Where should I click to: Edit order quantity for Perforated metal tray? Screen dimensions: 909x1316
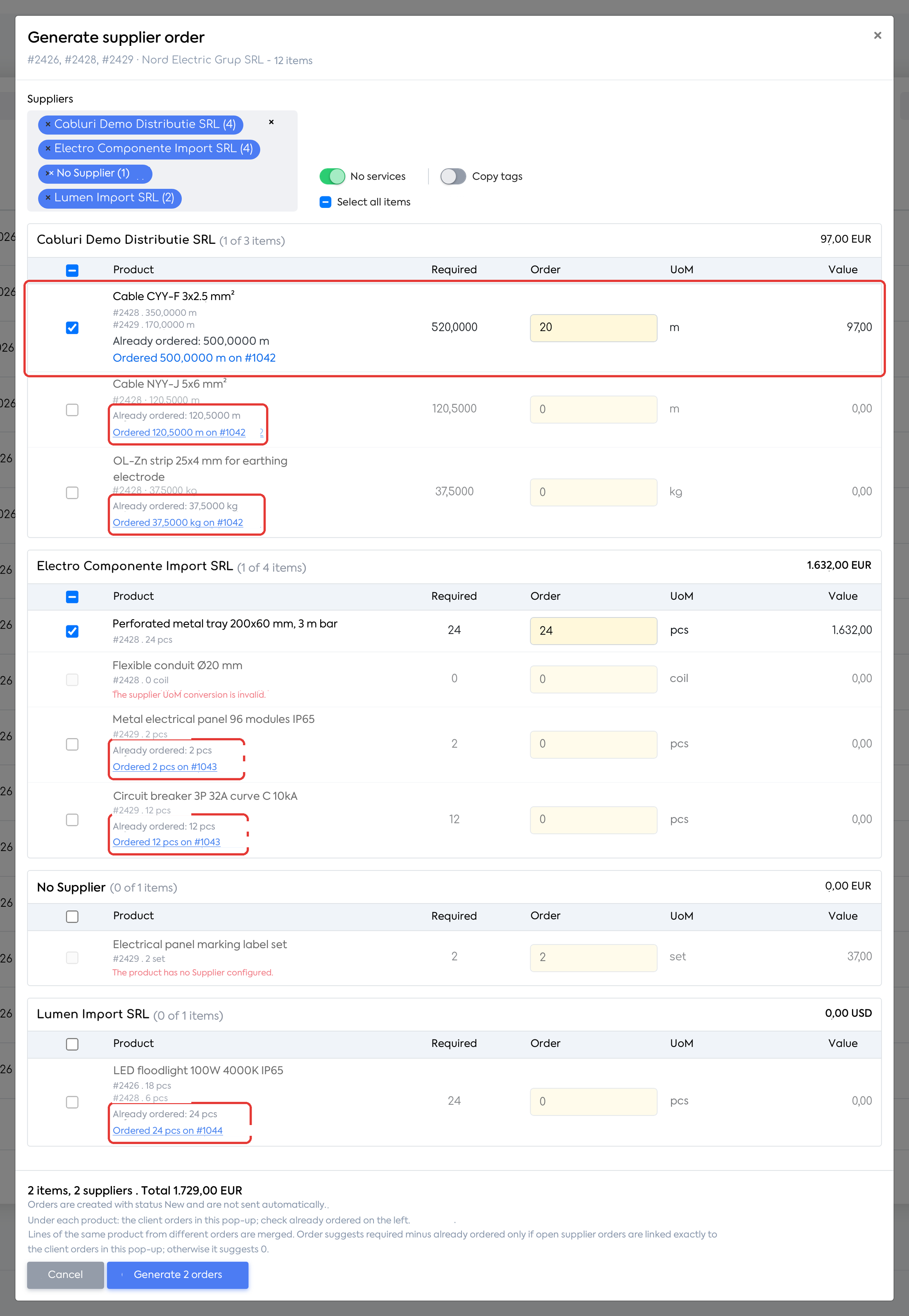(593, 631)
